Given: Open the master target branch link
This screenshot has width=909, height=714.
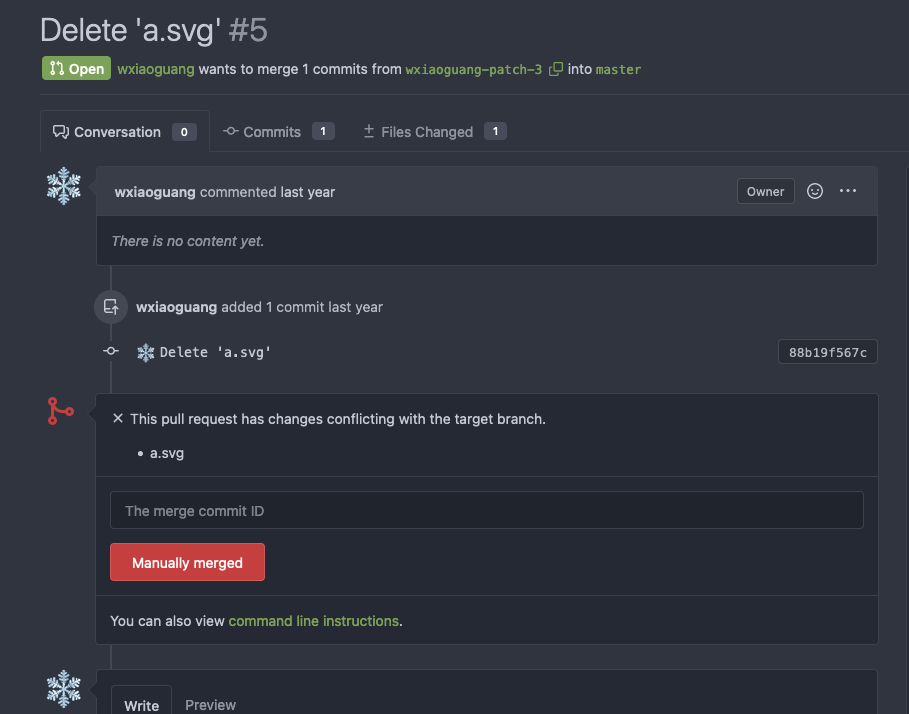Looking at the screenshot, I should [619, 70].
